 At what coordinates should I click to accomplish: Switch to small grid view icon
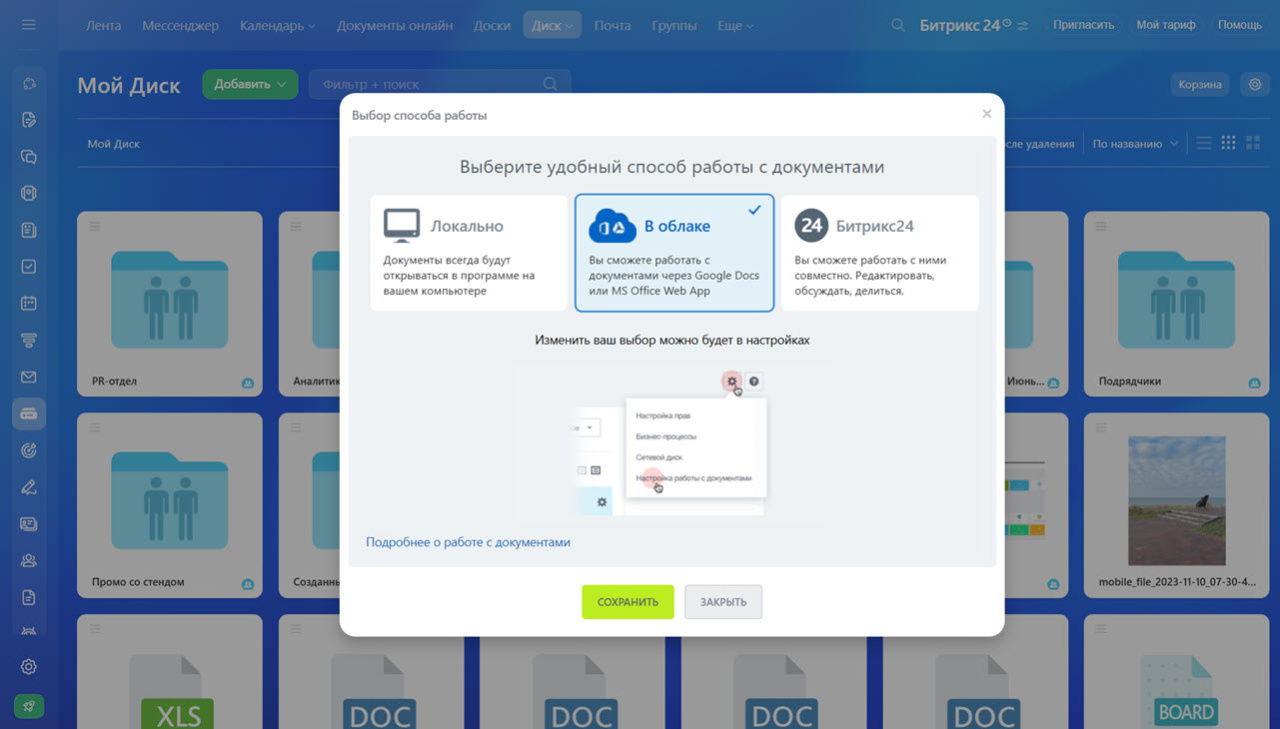click(x=1229, y=143)
